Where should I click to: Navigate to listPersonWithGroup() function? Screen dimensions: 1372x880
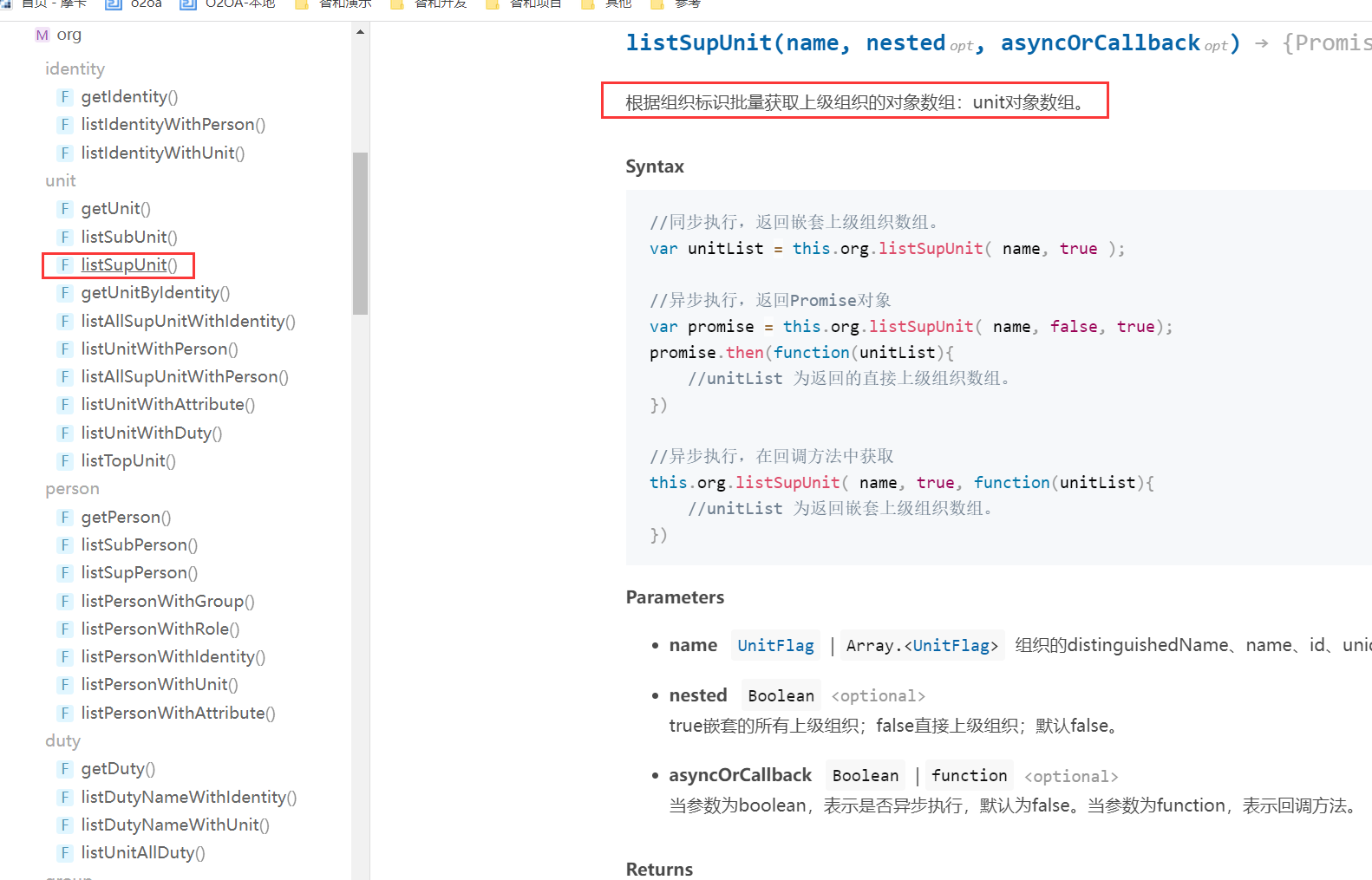(x=167, y=602)
